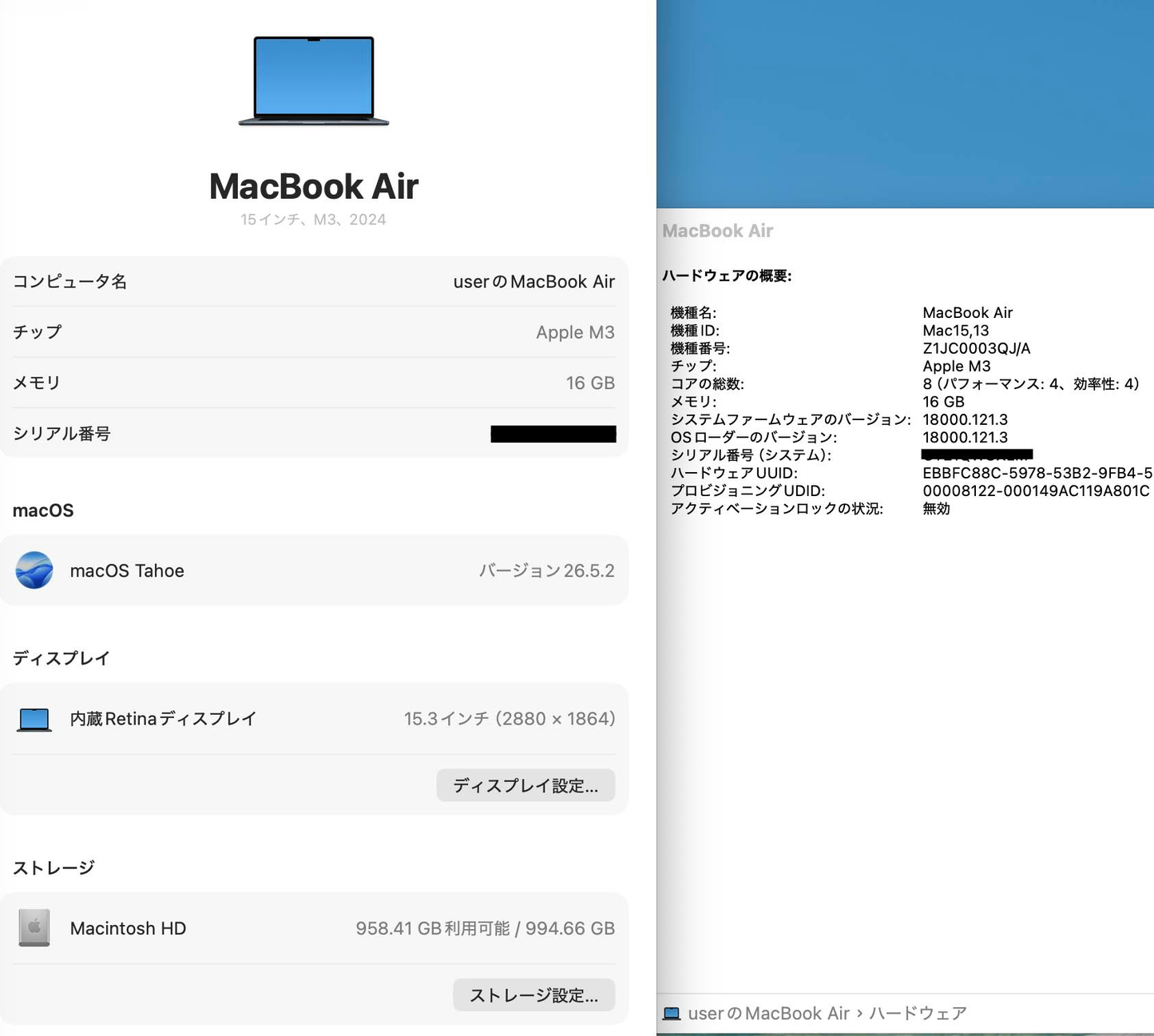This screenshot has height=1036, width=1154.
Task: Click the EBBFC88C-5978-53B2-9FB4 UUID value
Action: 1037,473
